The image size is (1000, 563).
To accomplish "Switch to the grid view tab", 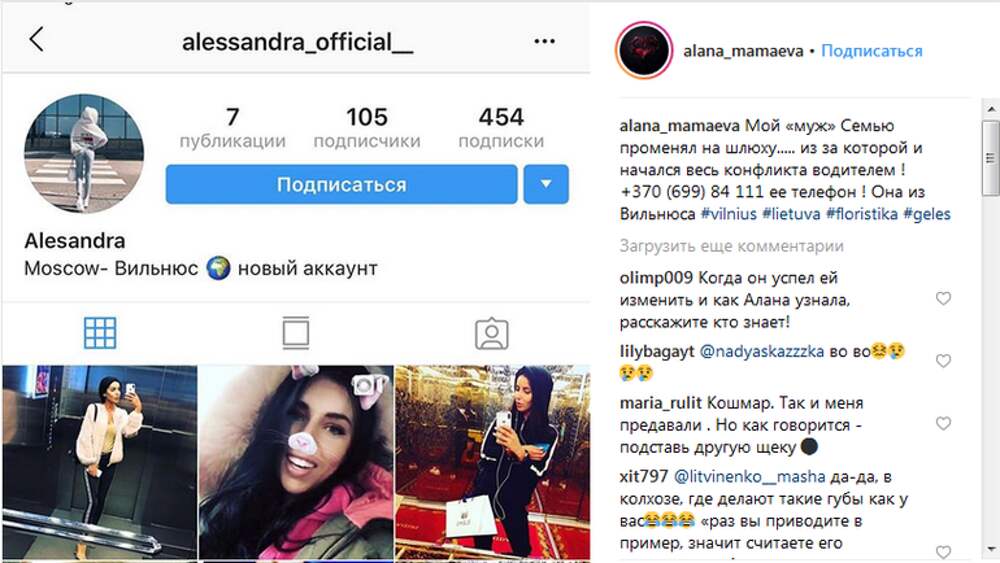I will (100, 333).
